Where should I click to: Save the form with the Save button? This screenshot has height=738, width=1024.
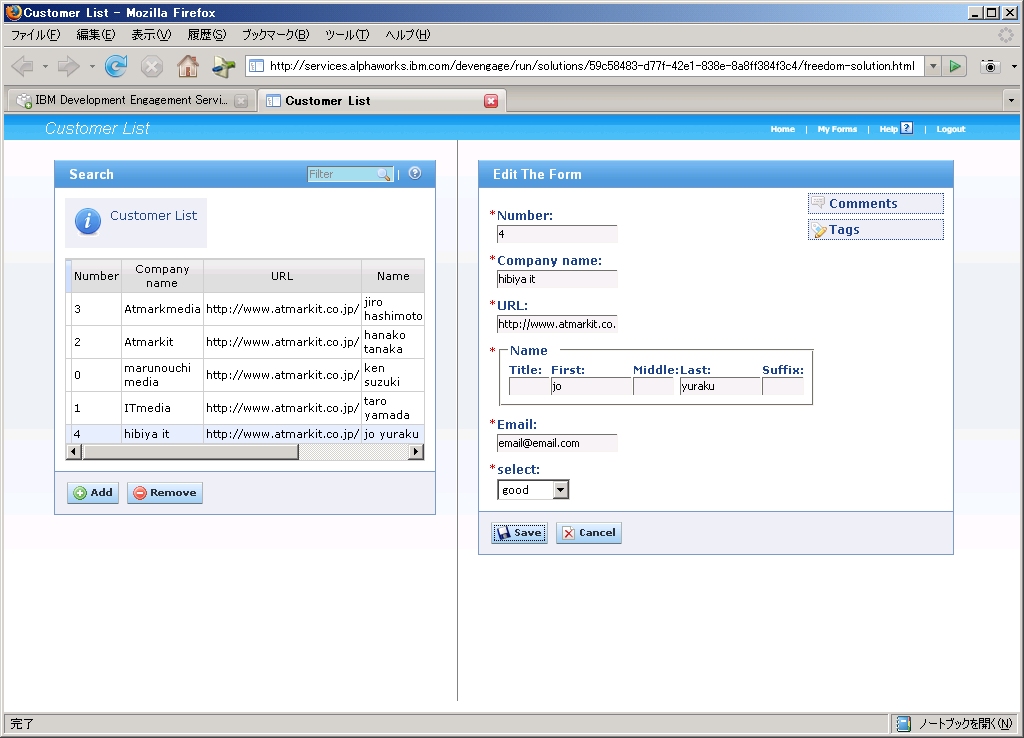point(519,533)
